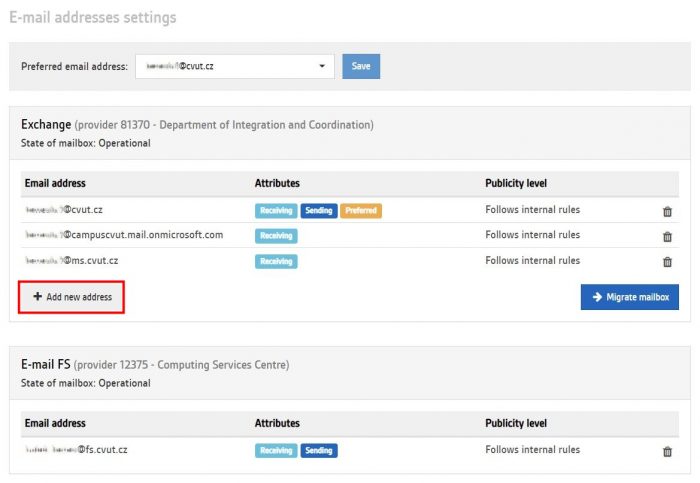This screenshot has height=483, width=700.
Task: Click Receiving badge on the @ms.cvut.cz row
Action: [x=276, y=261]
